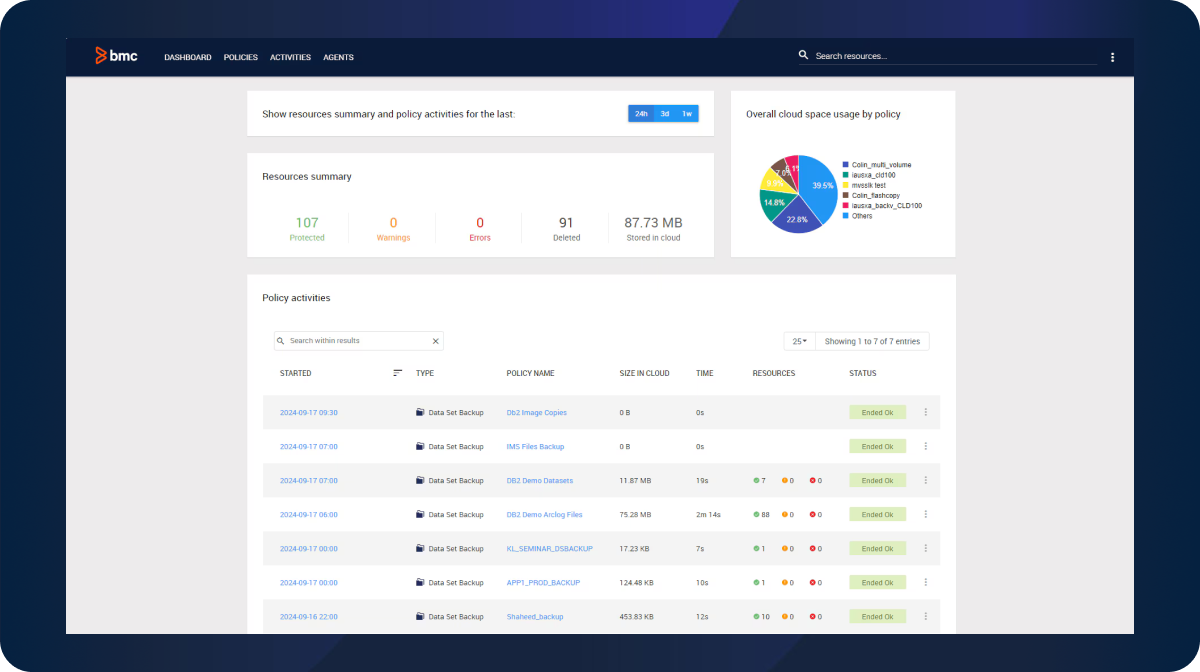Click the Ended Ok status badge on APP1_PROD_BACKUP
Image resolution: width=1200 pixels, height=672 pixels.
click(876, 582)
